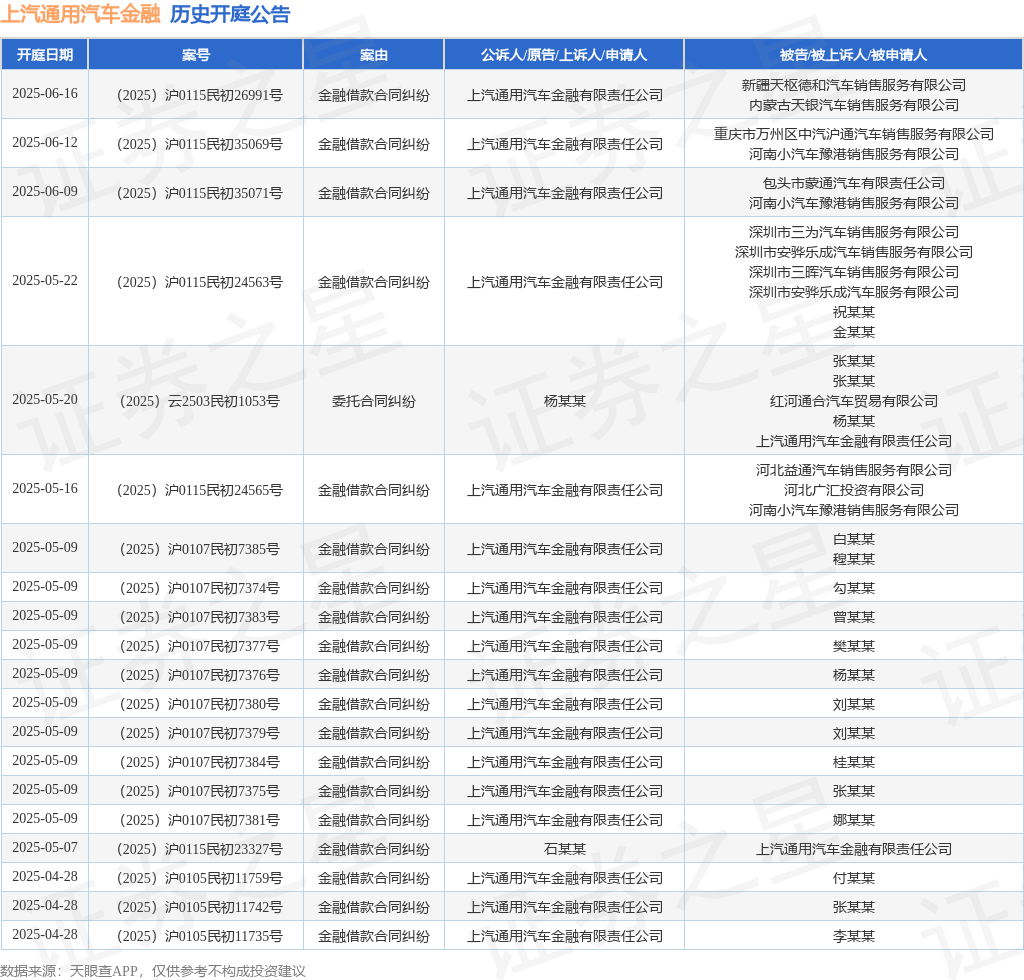Click the 被告/被上诉人/被申请人 column header

[853, 55]
